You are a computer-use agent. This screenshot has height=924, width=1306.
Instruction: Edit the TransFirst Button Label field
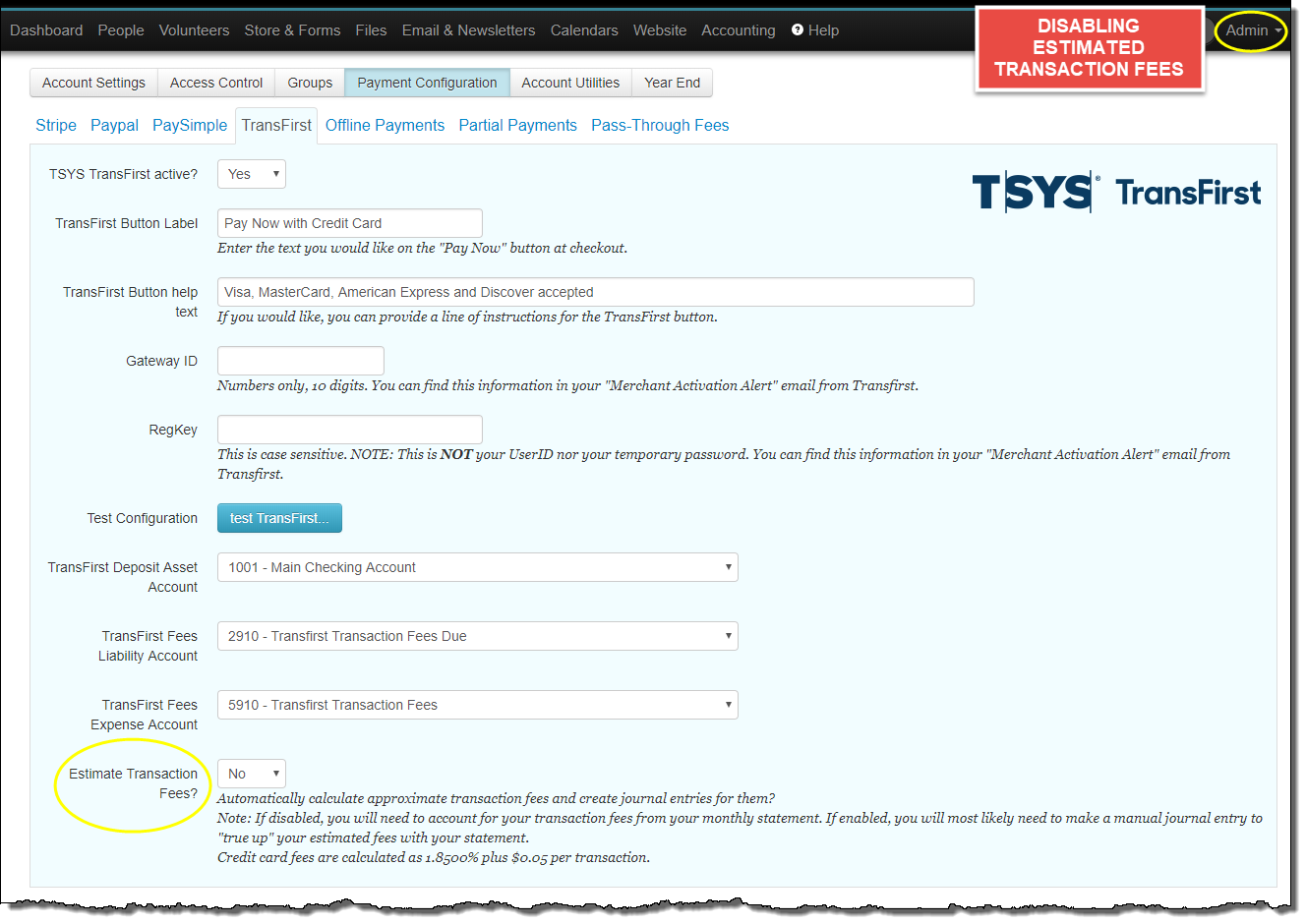pyautogui.click(x=350, y=223)
